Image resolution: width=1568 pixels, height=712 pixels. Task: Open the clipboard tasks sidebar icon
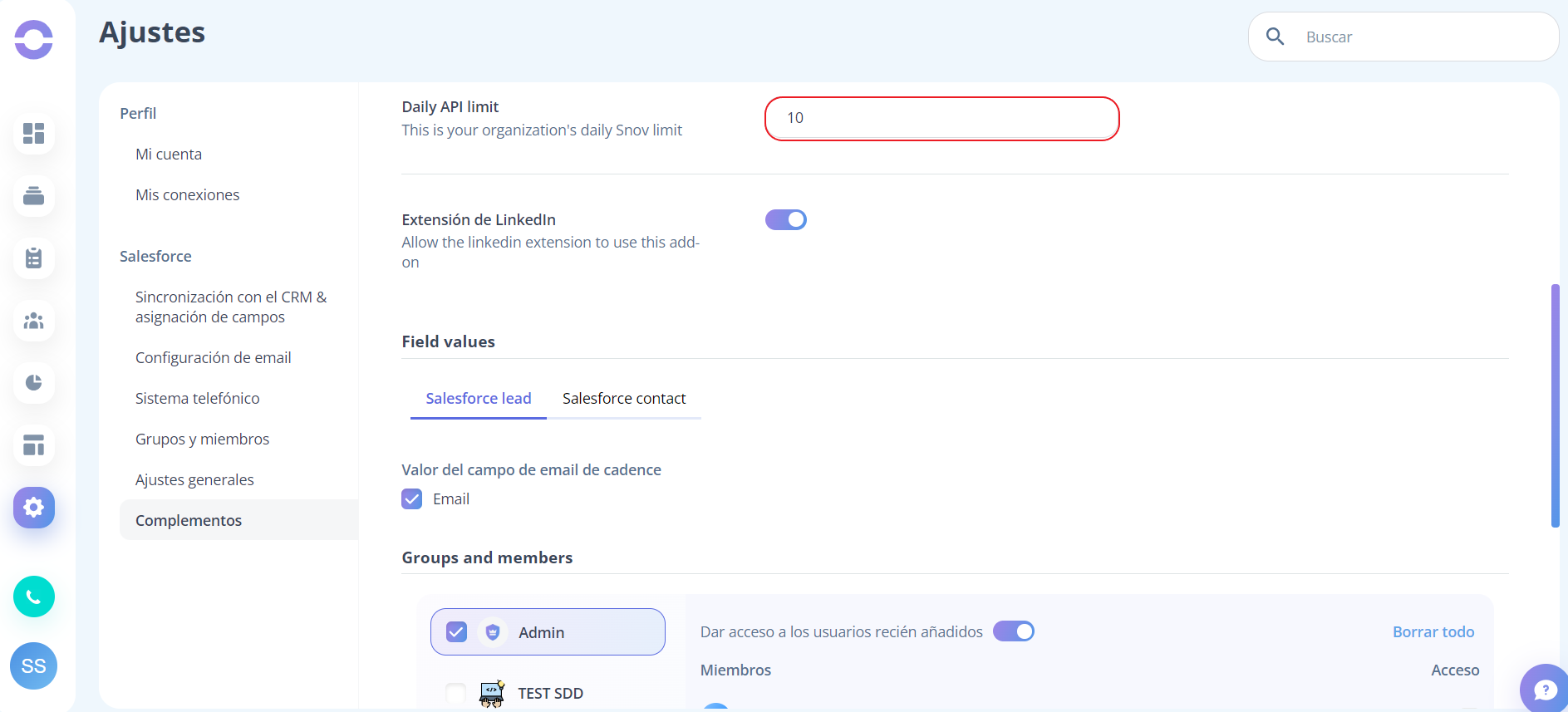34,258
